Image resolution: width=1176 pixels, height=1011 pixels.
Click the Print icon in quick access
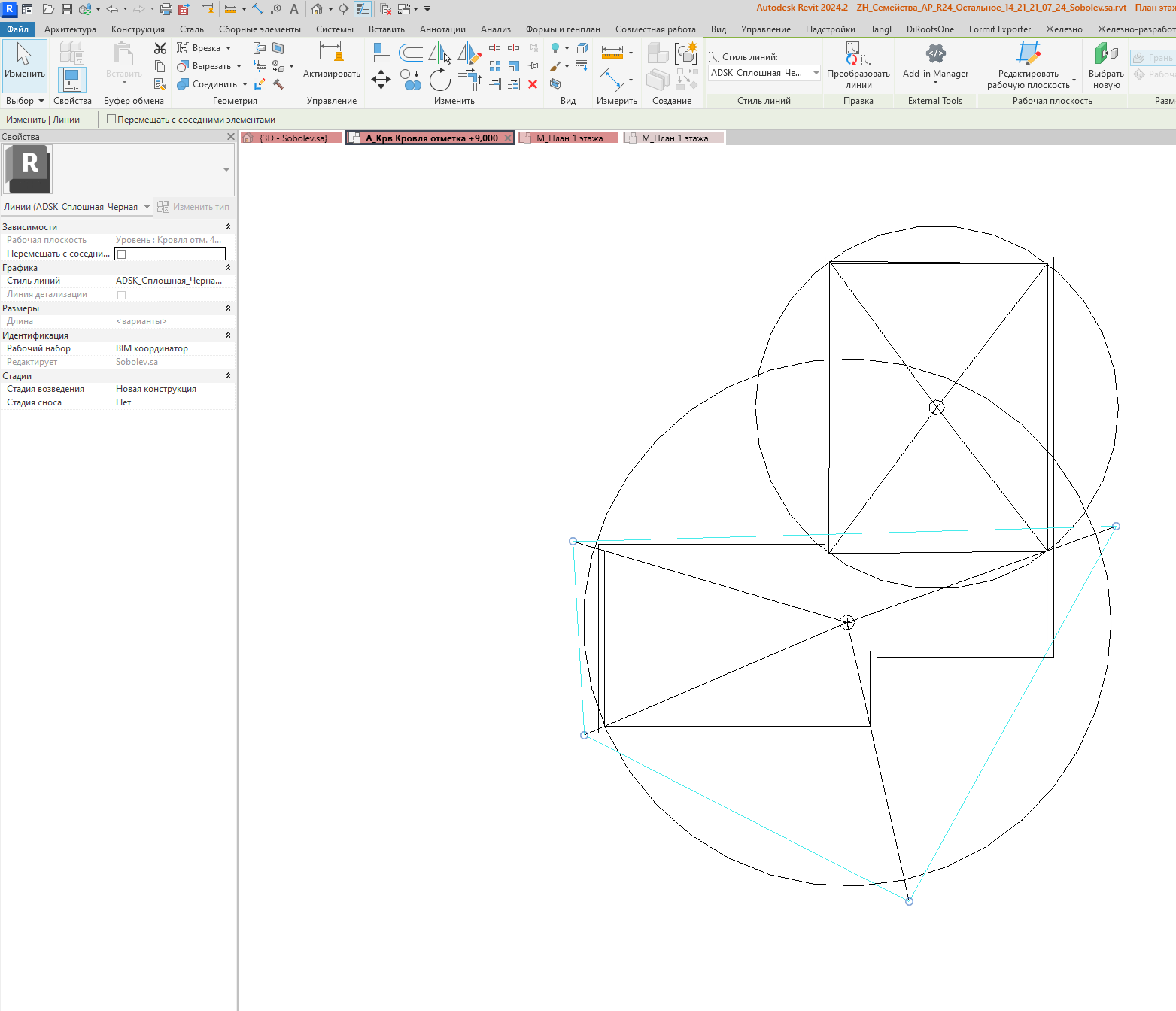(x=166, y=9)
